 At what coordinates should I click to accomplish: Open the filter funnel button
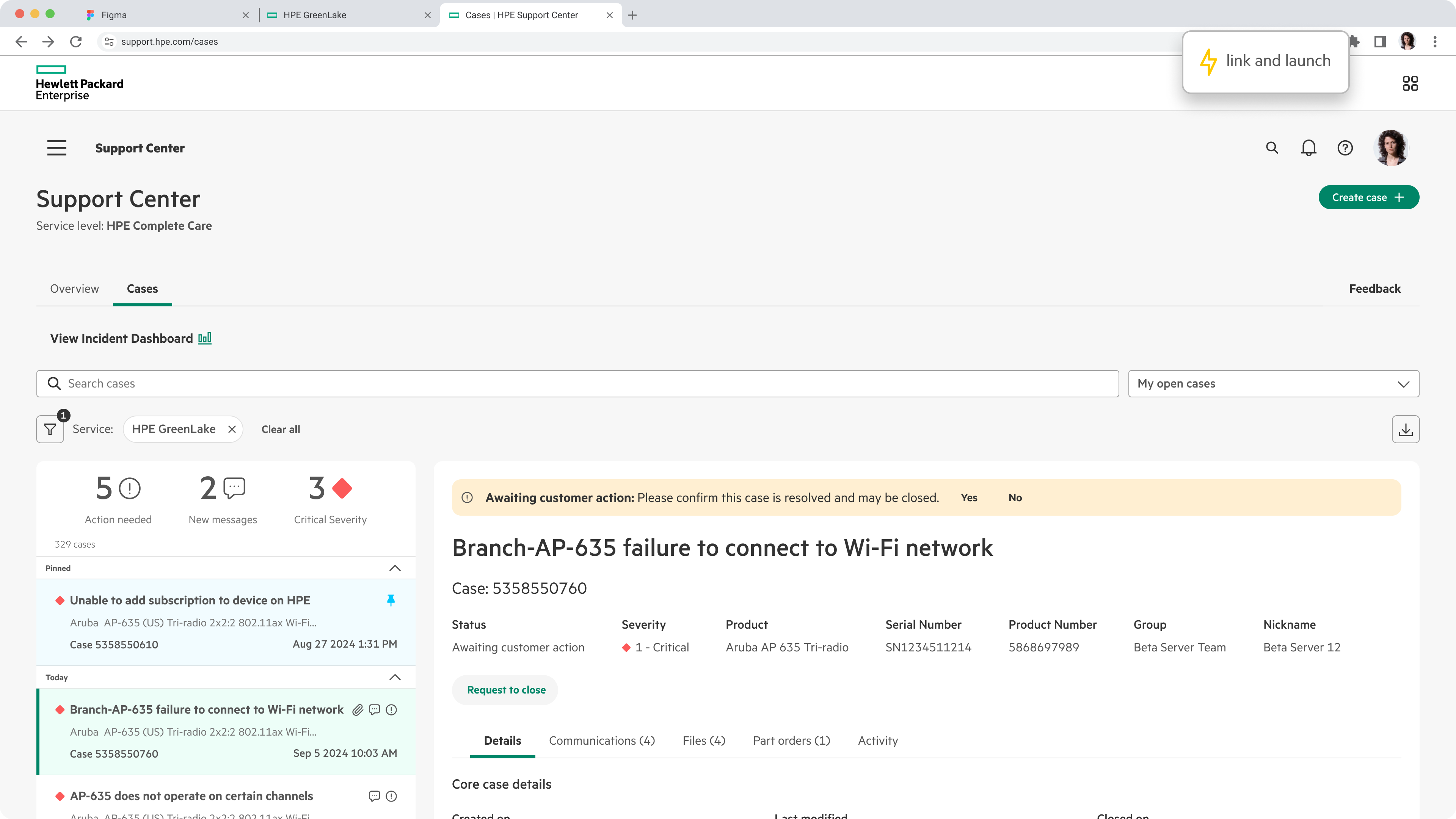tap(50, 430)
